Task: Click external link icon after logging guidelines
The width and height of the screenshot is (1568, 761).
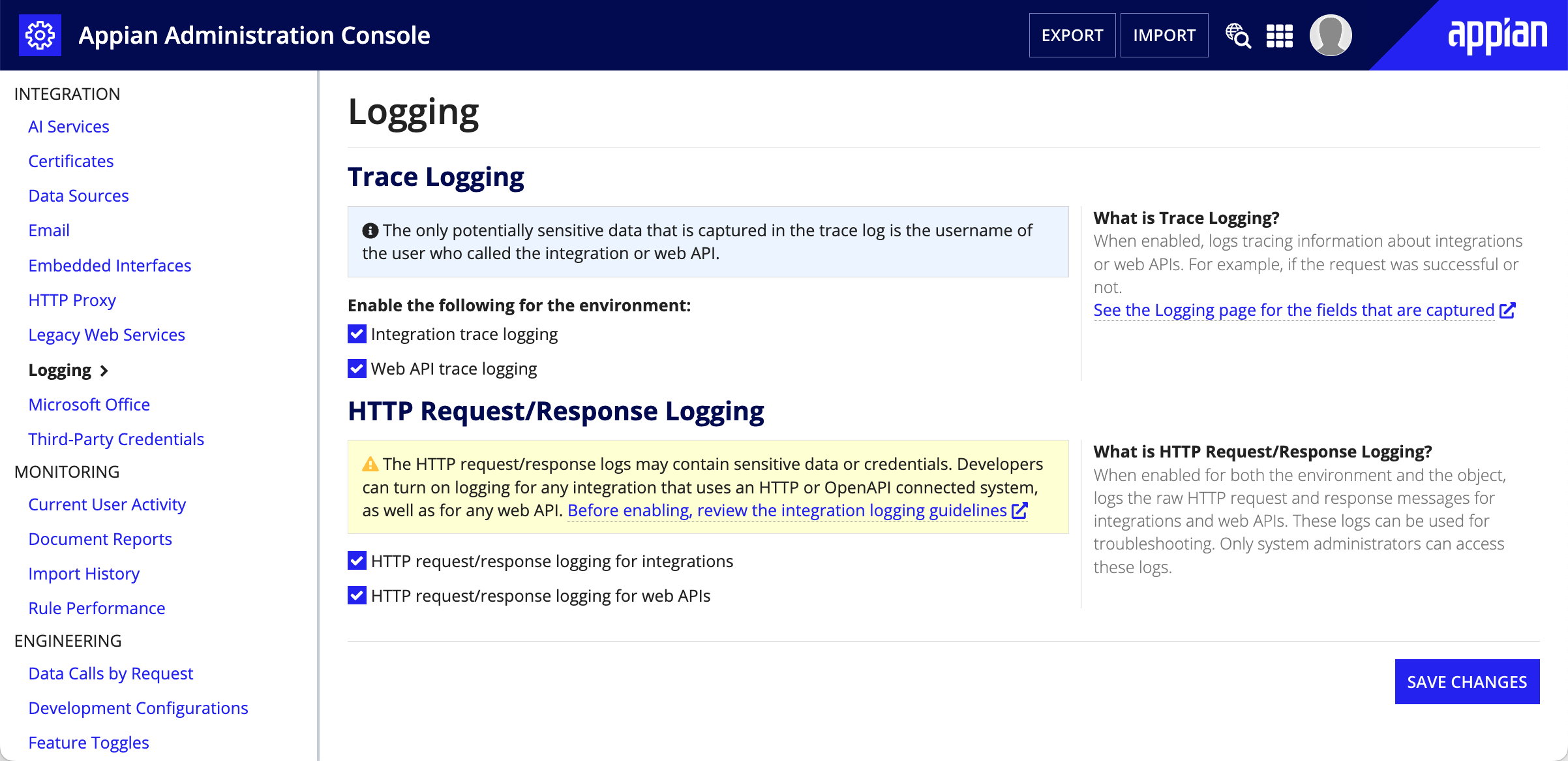Action: 1019,511
